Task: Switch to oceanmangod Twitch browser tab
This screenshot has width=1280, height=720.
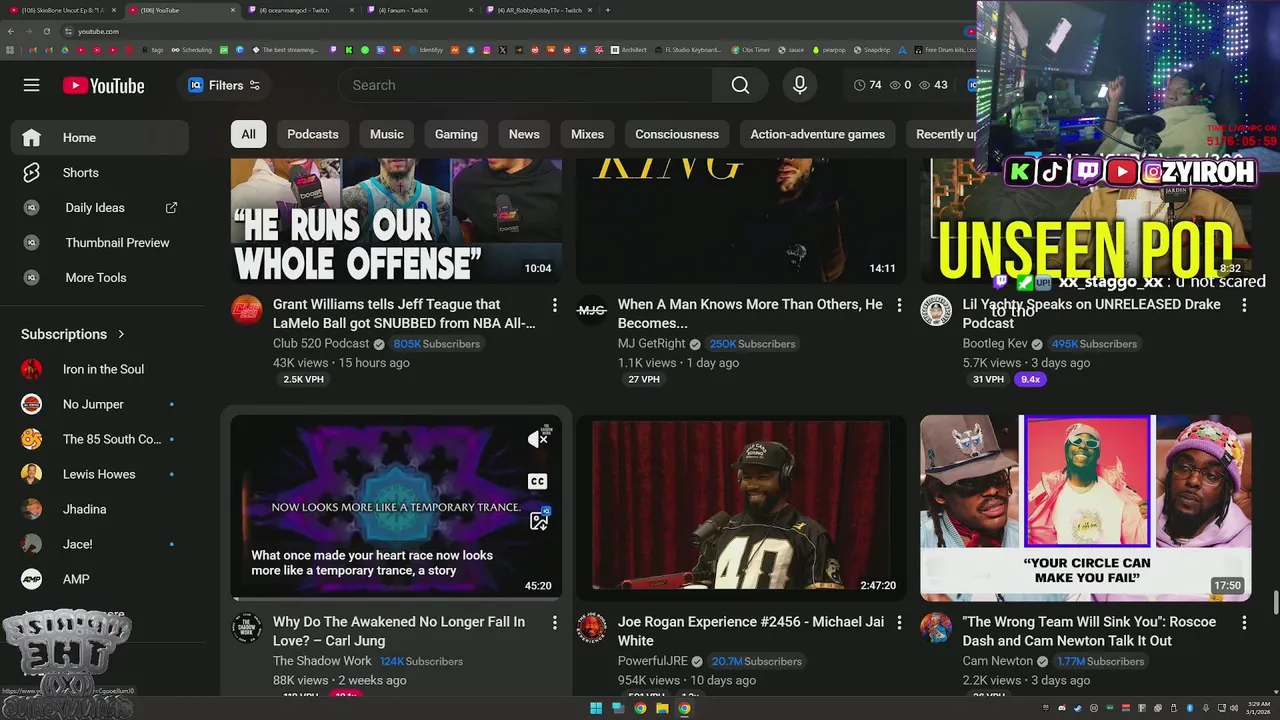Action: (299, 10)
